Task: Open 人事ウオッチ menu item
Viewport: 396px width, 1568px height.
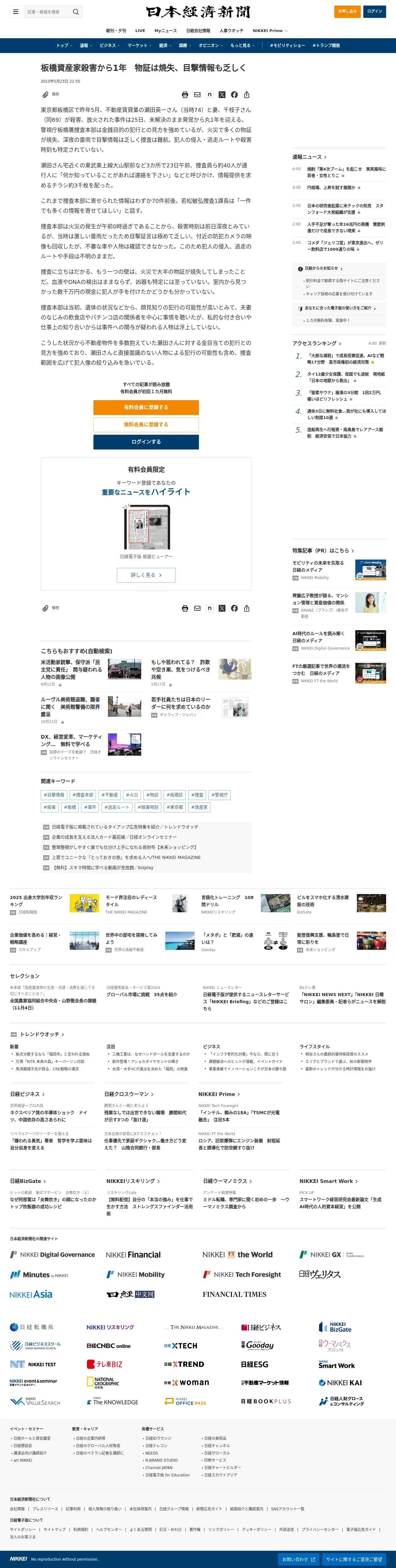Action: [231, 31]
